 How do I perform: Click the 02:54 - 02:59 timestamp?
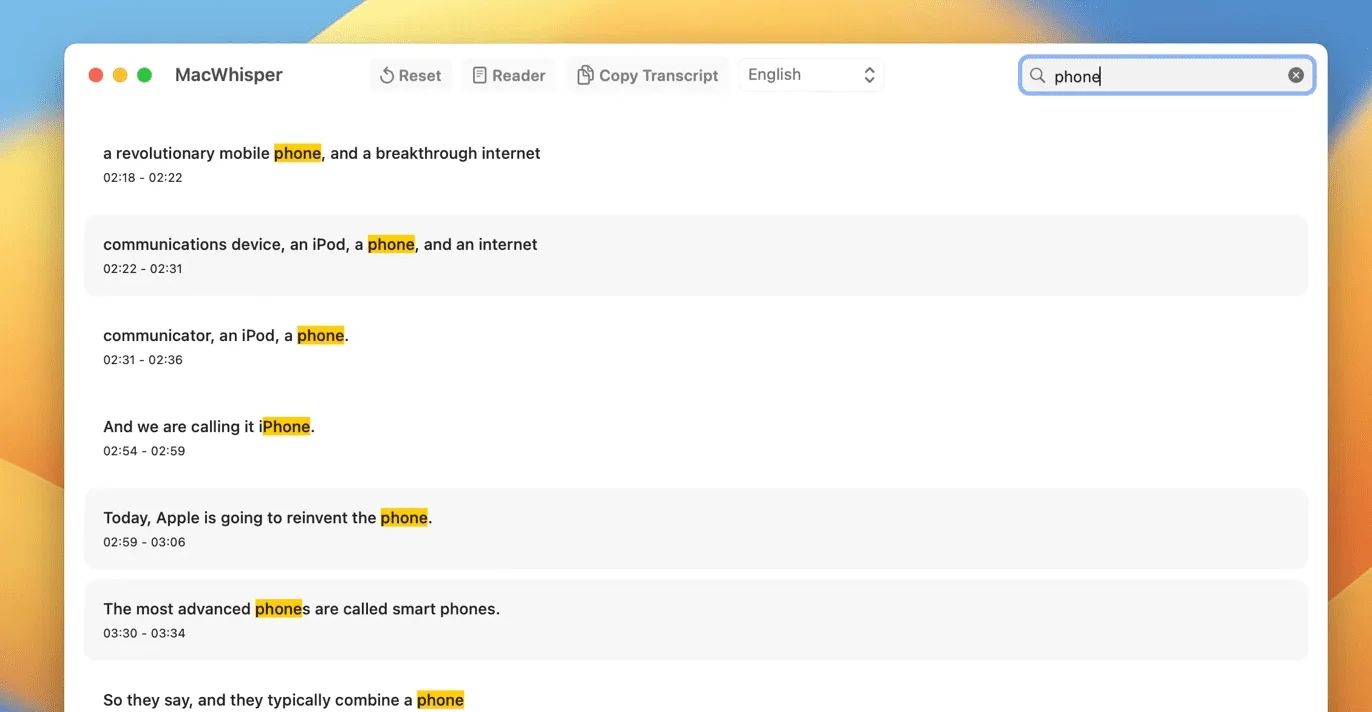[x=144, y=451]
